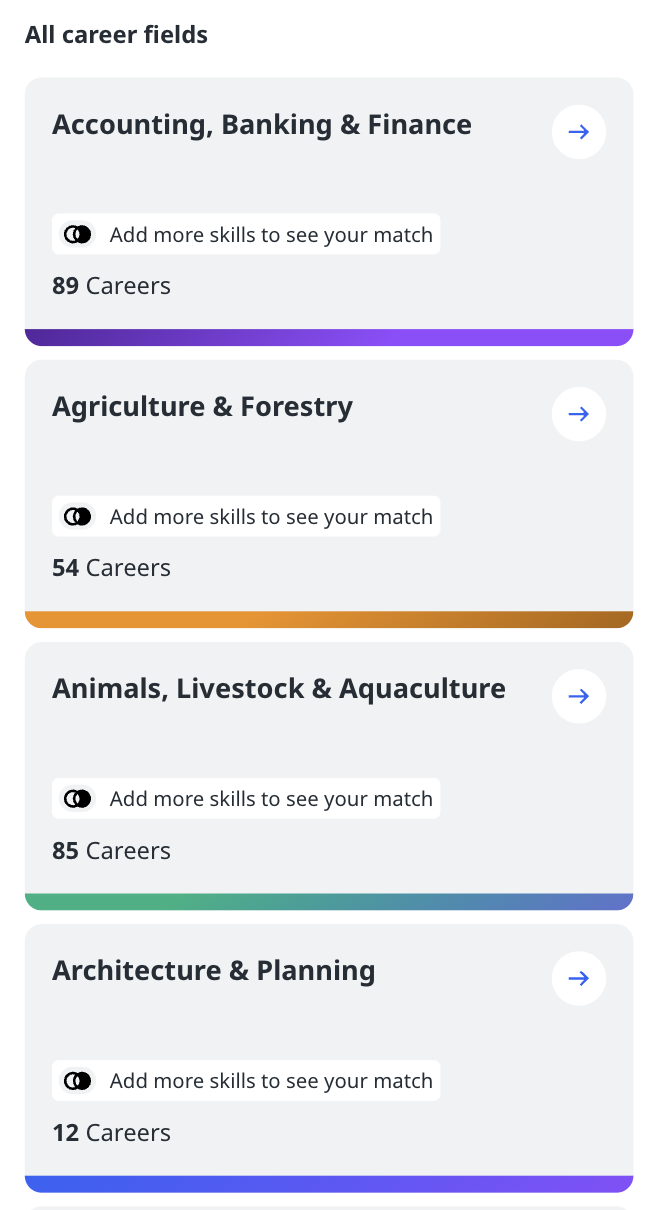The height and width of the screenshot is (1210, 664).
Task: Click the purple color bar under Accounting card
Action: (329, 338)
